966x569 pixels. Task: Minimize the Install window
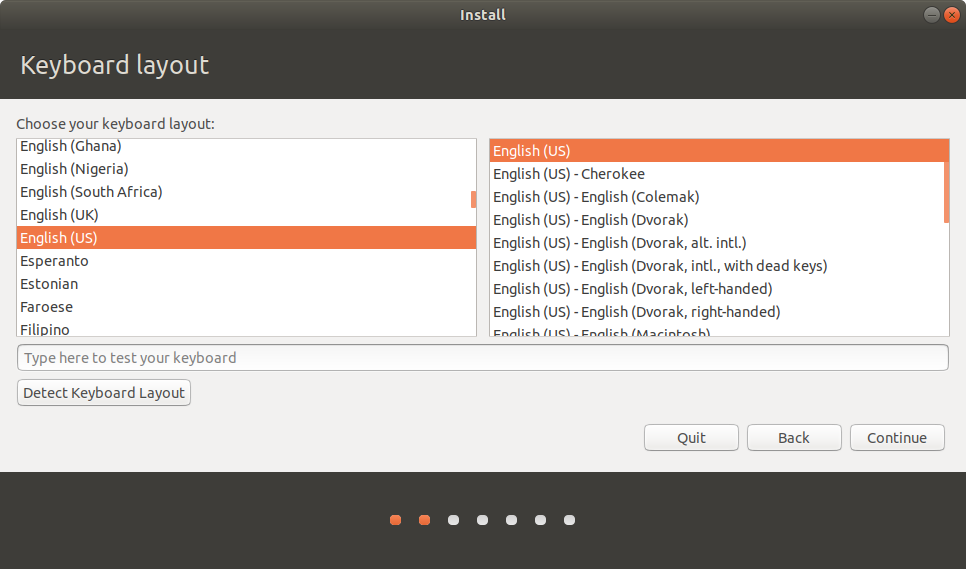pyautogui.click(x=932, y=15)
